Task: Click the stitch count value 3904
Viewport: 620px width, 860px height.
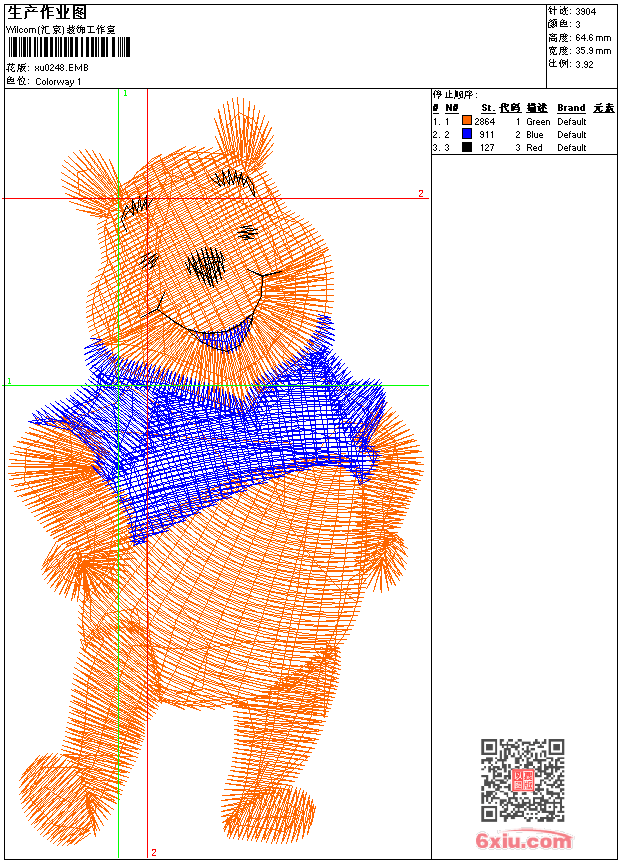Action: click(585, 12)
